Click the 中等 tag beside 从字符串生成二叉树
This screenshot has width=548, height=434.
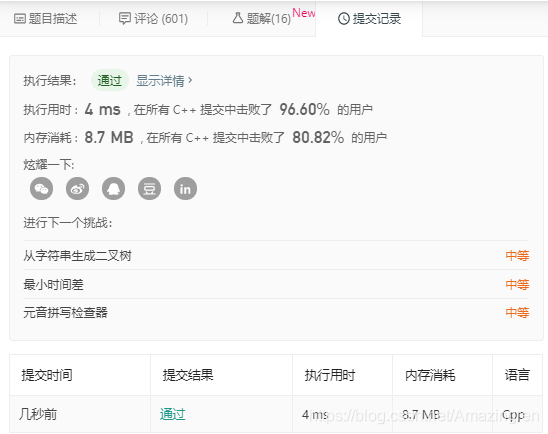pyautogui.click(x=517, y=256)
